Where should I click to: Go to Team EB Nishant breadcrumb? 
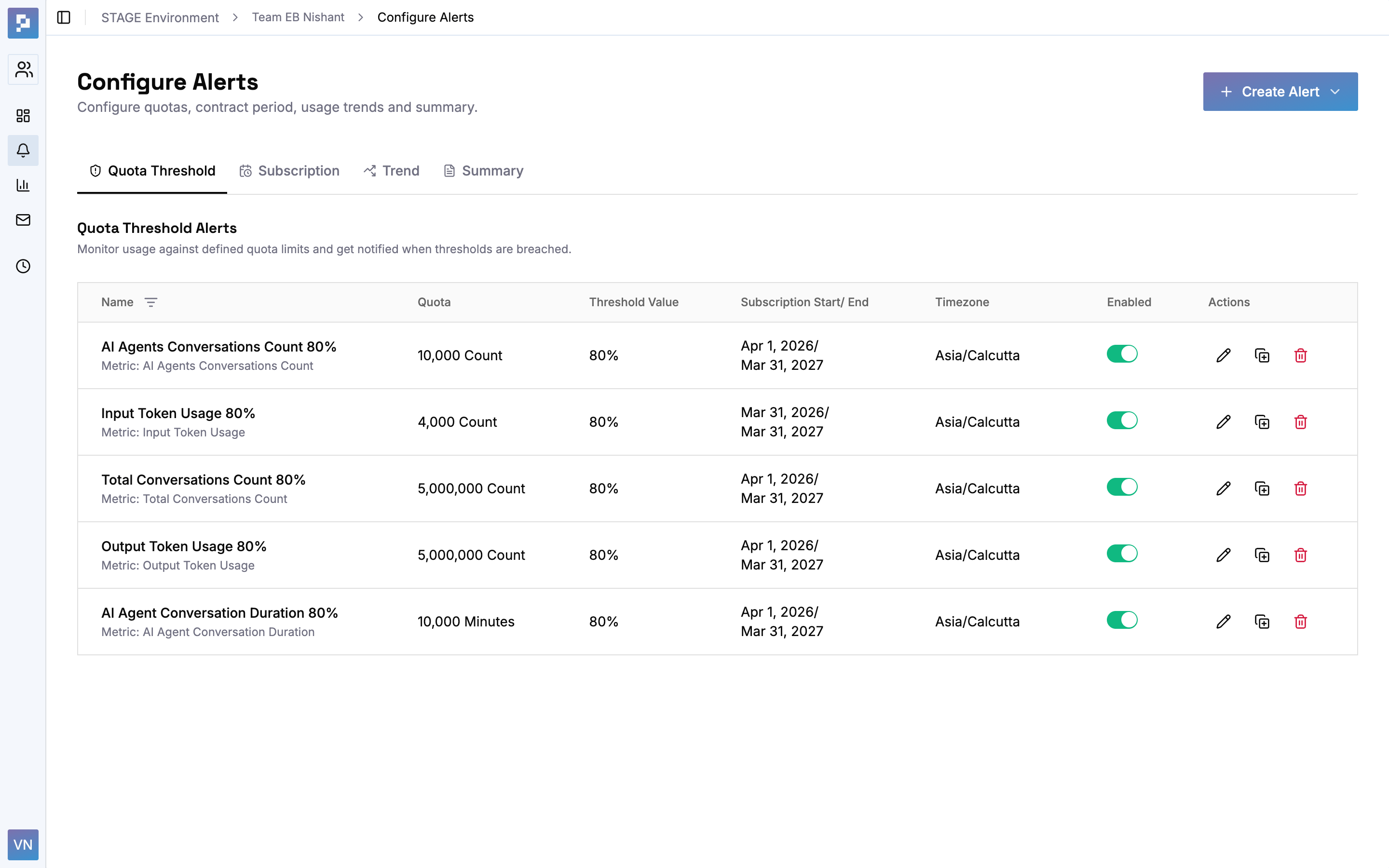click(x=298, y=17)
